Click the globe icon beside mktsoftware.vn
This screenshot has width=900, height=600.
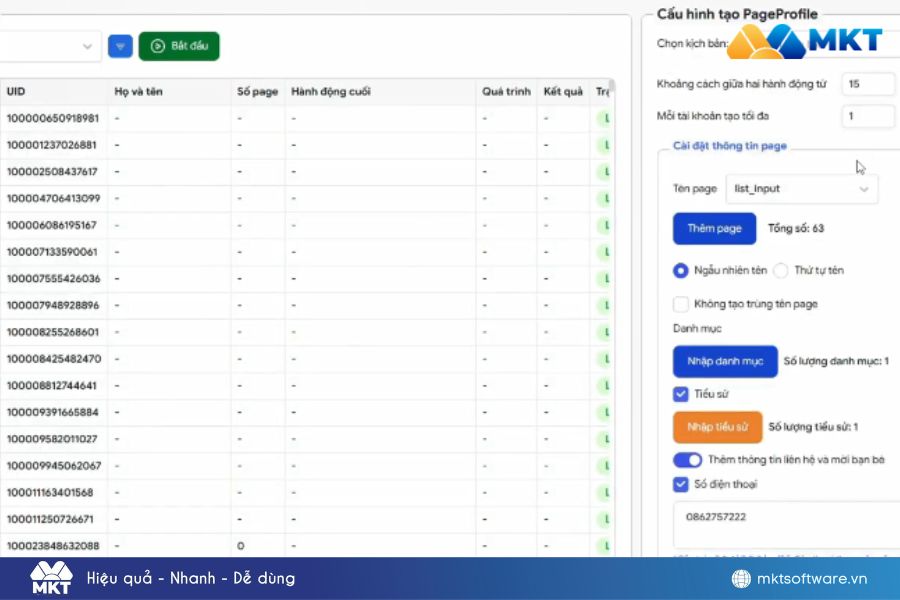click(x=740, y=579)
